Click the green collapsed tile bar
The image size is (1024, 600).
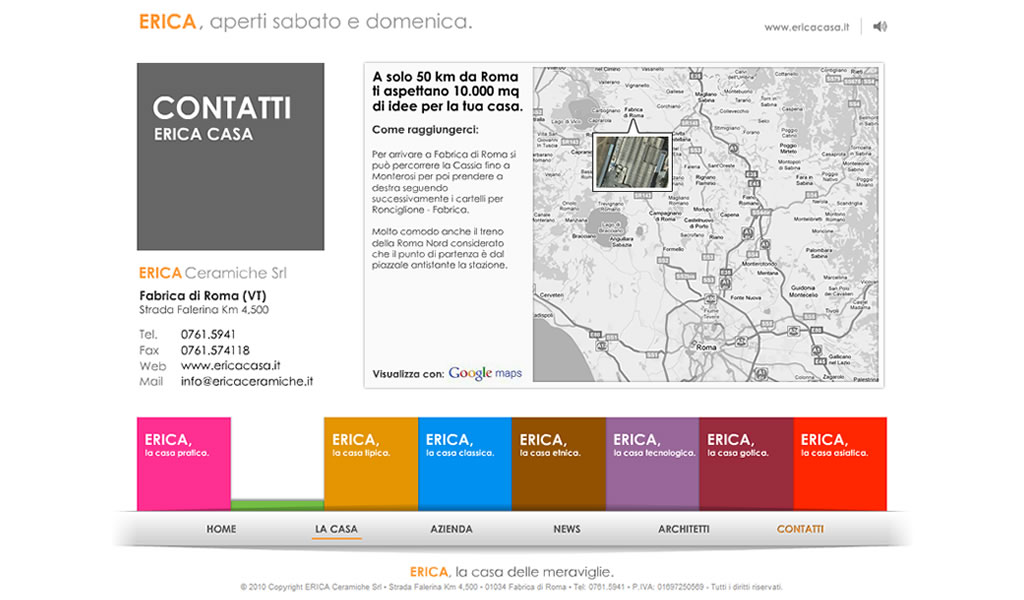[278, 505]
